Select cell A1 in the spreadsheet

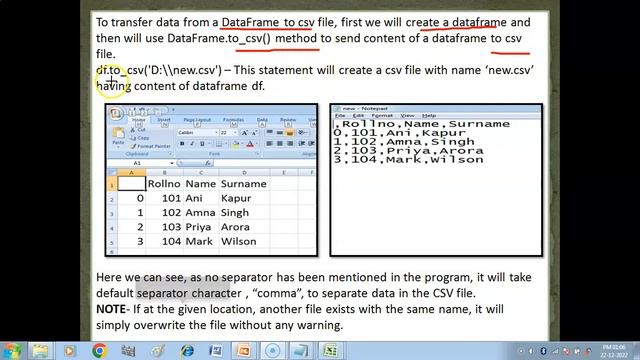click(131, 184)
